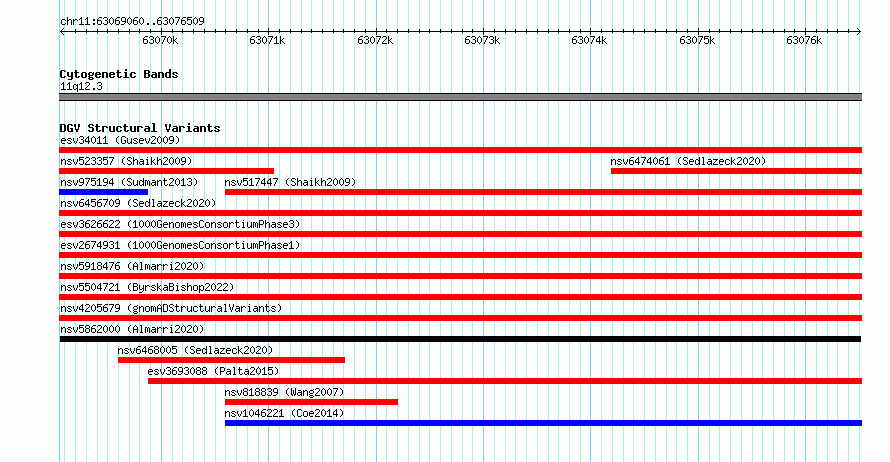Click the blue bar for nsv1046221
Image resolution: width=890 pixels, height=462 pixels.
[543, 423]
